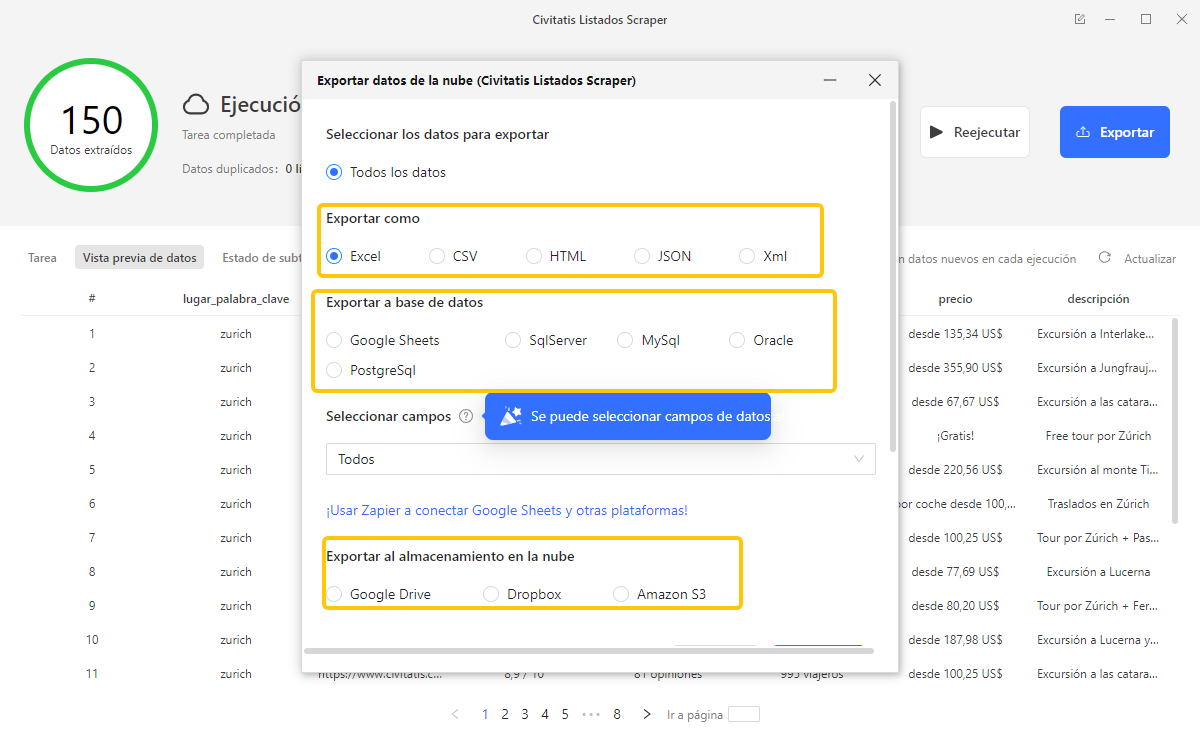Image resolution: width=1200 pixels, height=734 pixels.
Task: Choose JSON as export format
Action: point(642,256)
